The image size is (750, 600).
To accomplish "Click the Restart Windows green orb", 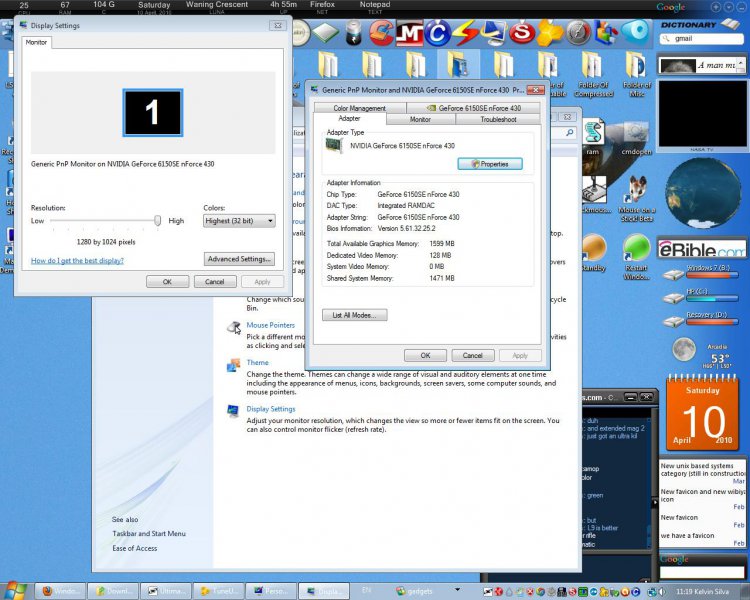I will 636,256.
